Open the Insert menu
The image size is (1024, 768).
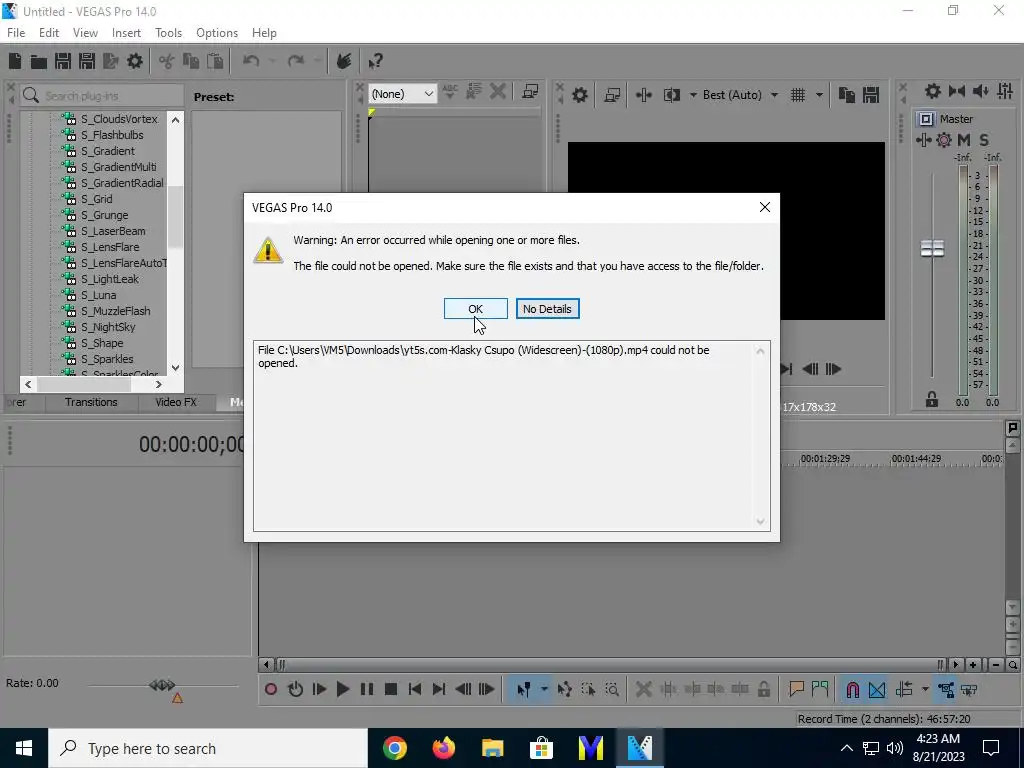126,33
